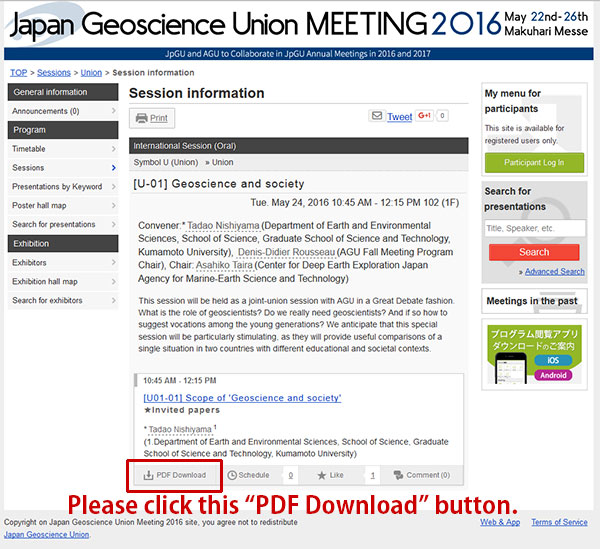Click chevron beside left-menu Search for presentations
The height and width of the screenshot is (549, 600).
click(x=114, y=224)
